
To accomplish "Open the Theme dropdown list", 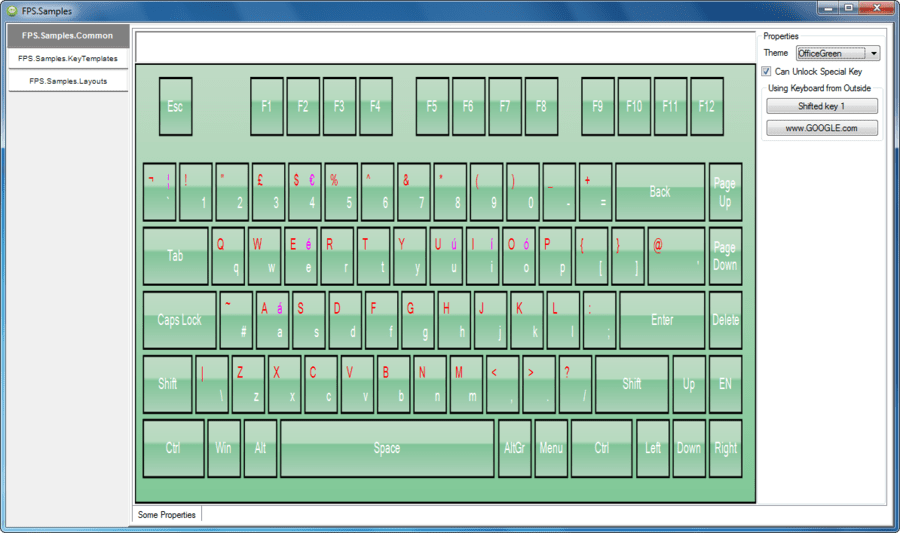I will click(874, 53).
